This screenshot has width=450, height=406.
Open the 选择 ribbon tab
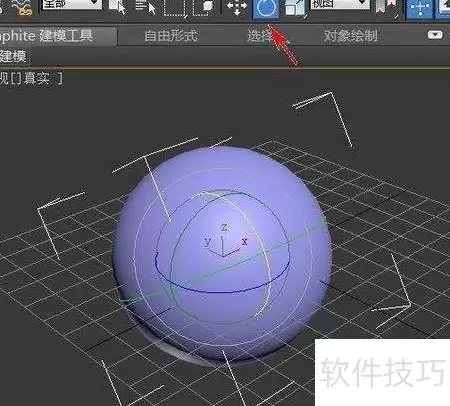point(261,36)
